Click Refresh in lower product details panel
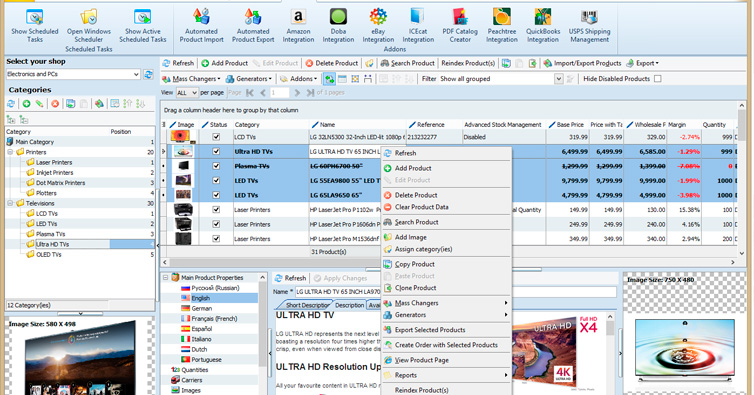754x395 pixels. [x=290, y=278]
